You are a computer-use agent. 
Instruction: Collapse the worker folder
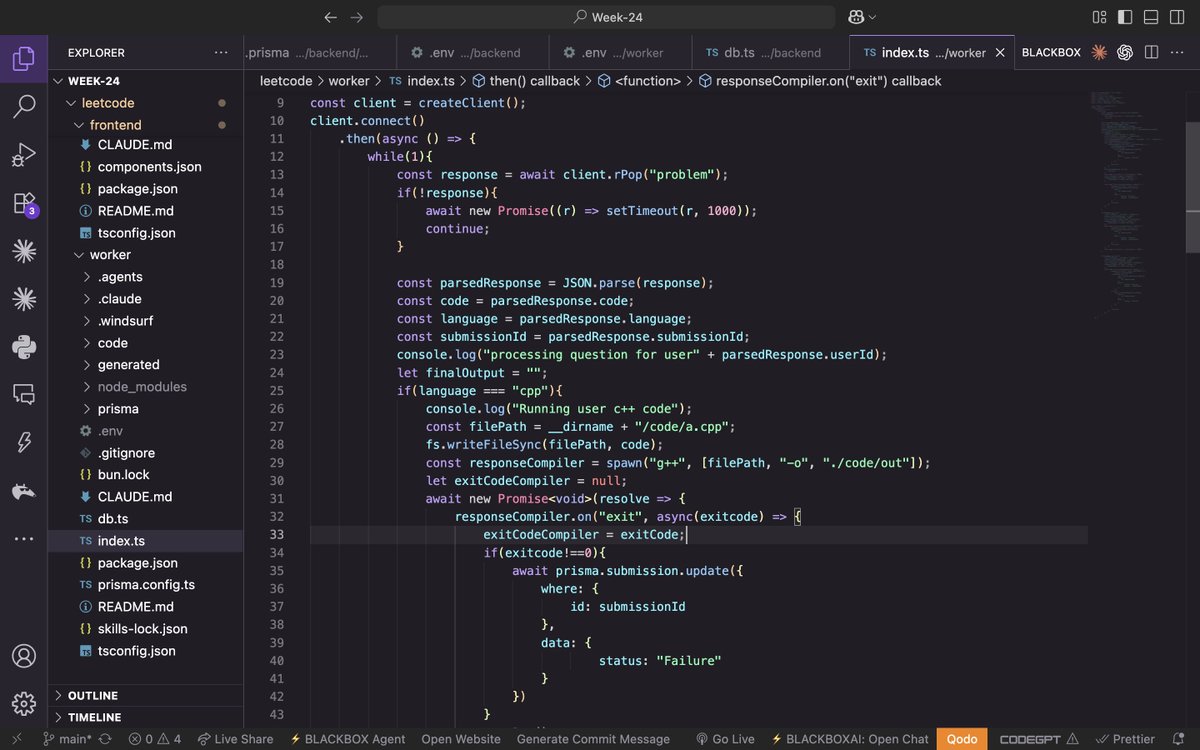pos(146,255)
